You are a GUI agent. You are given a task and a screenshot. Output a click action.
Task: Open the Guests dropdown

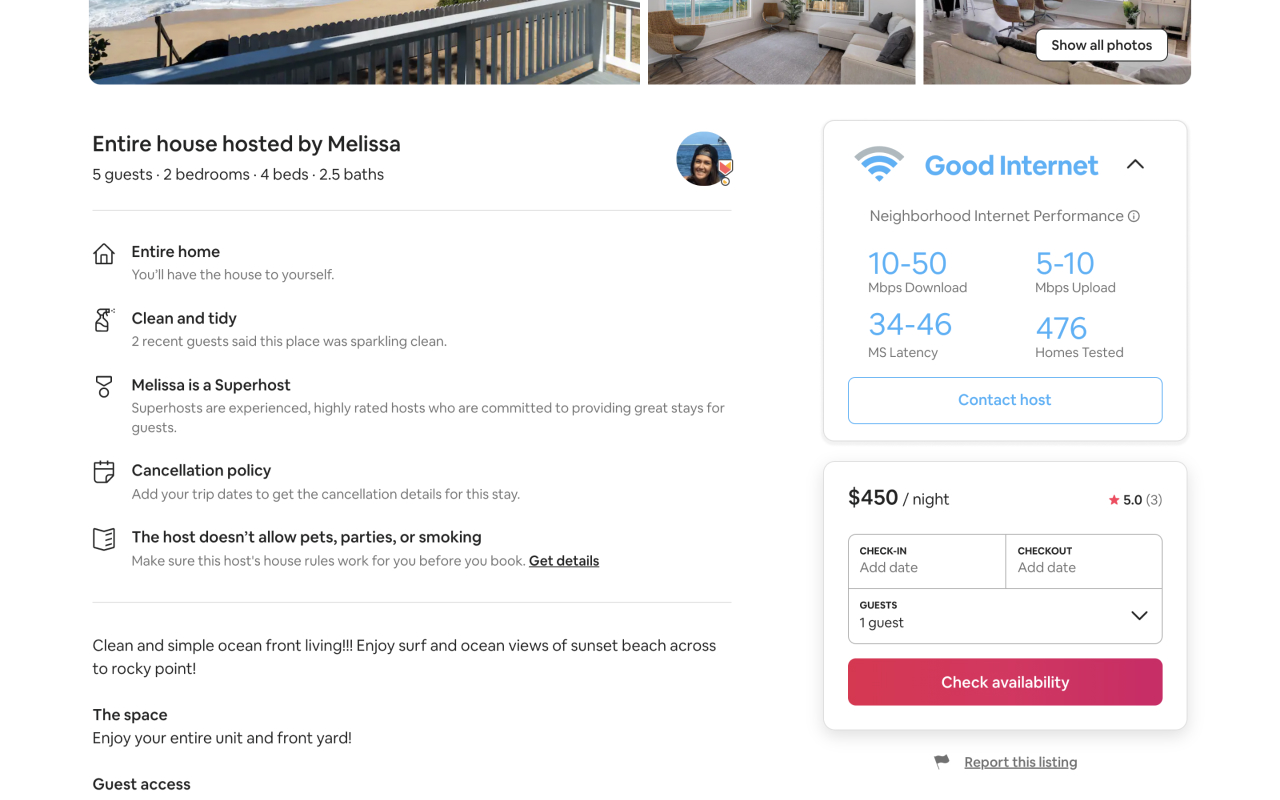tap(1004, 616)
